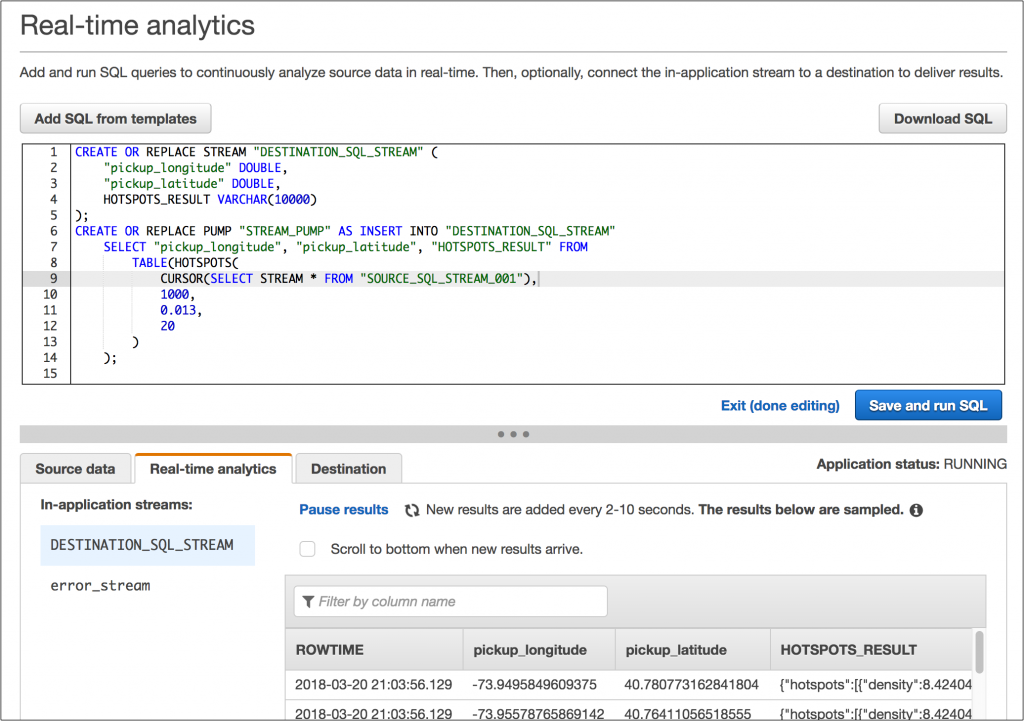Click line number 9 in the SQL editor

(54, 279)
